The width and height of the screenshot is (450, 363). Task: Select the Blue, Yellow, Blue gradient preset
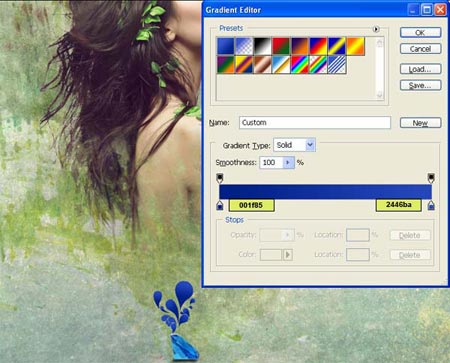337,46
